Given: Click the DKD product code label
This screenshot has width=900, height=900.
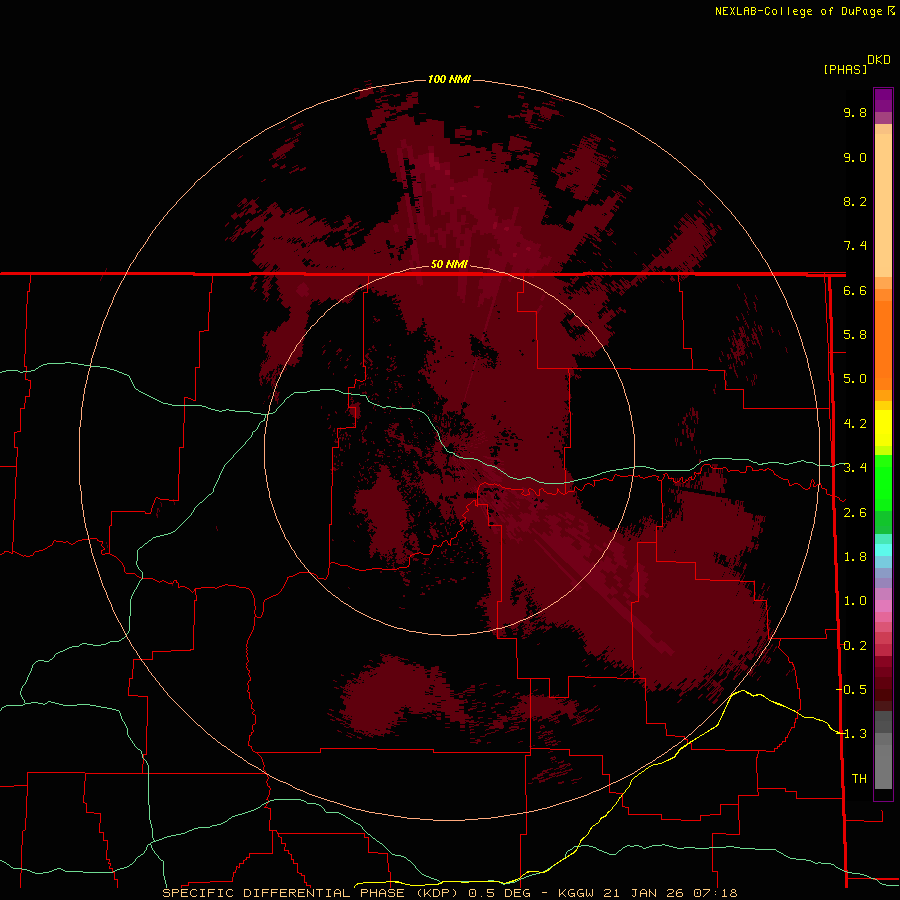Looking at the screenshot, I should (x=879, y=60).
